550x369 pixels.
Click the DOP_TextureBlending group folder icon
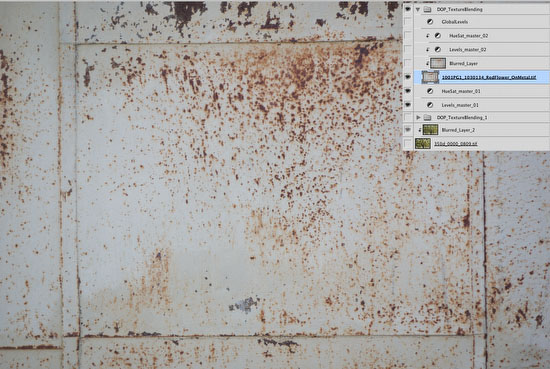click(x=427, y=9)
